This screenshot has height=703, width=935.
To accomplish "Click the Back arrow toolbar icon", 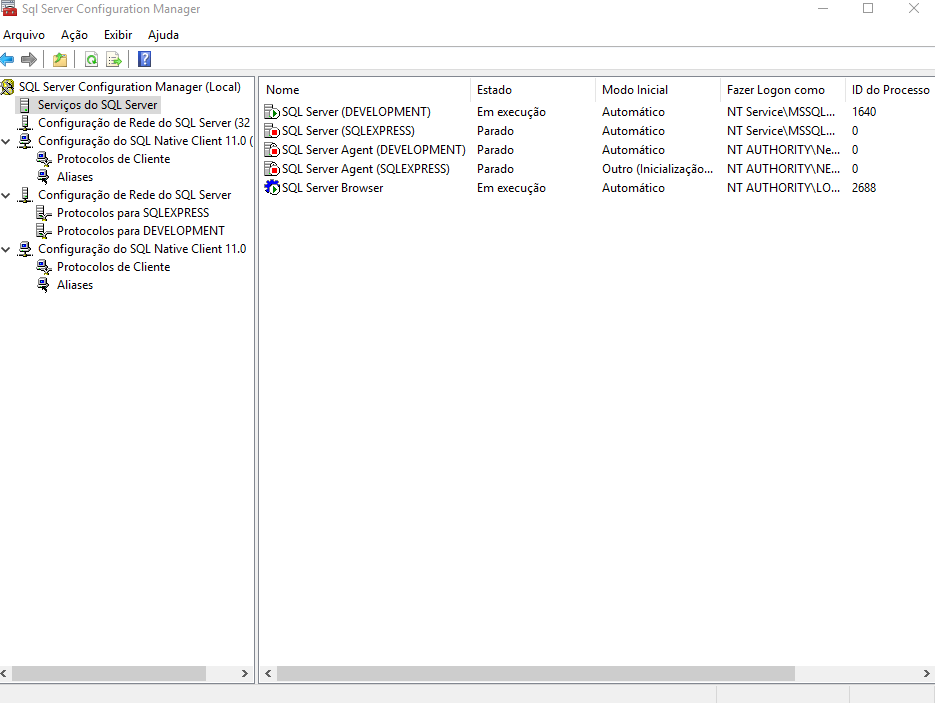I will pyautogui.click(x=7, y=59).
